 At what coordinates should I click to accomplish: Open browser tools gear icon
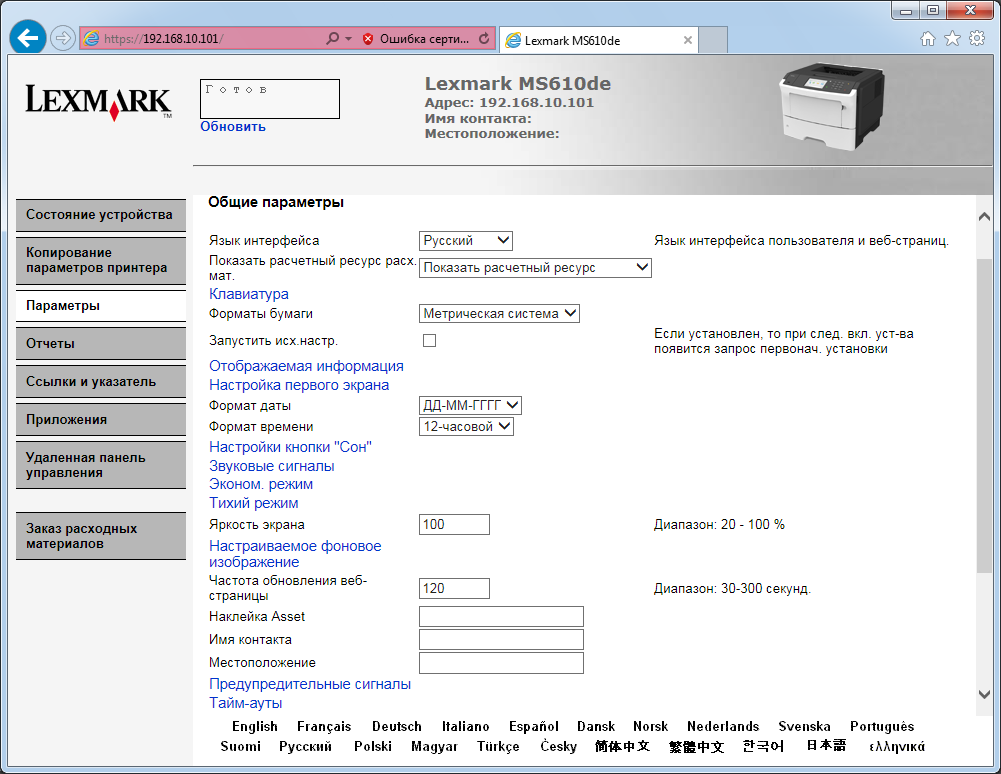pyautogui.click(x=977, y=38)
